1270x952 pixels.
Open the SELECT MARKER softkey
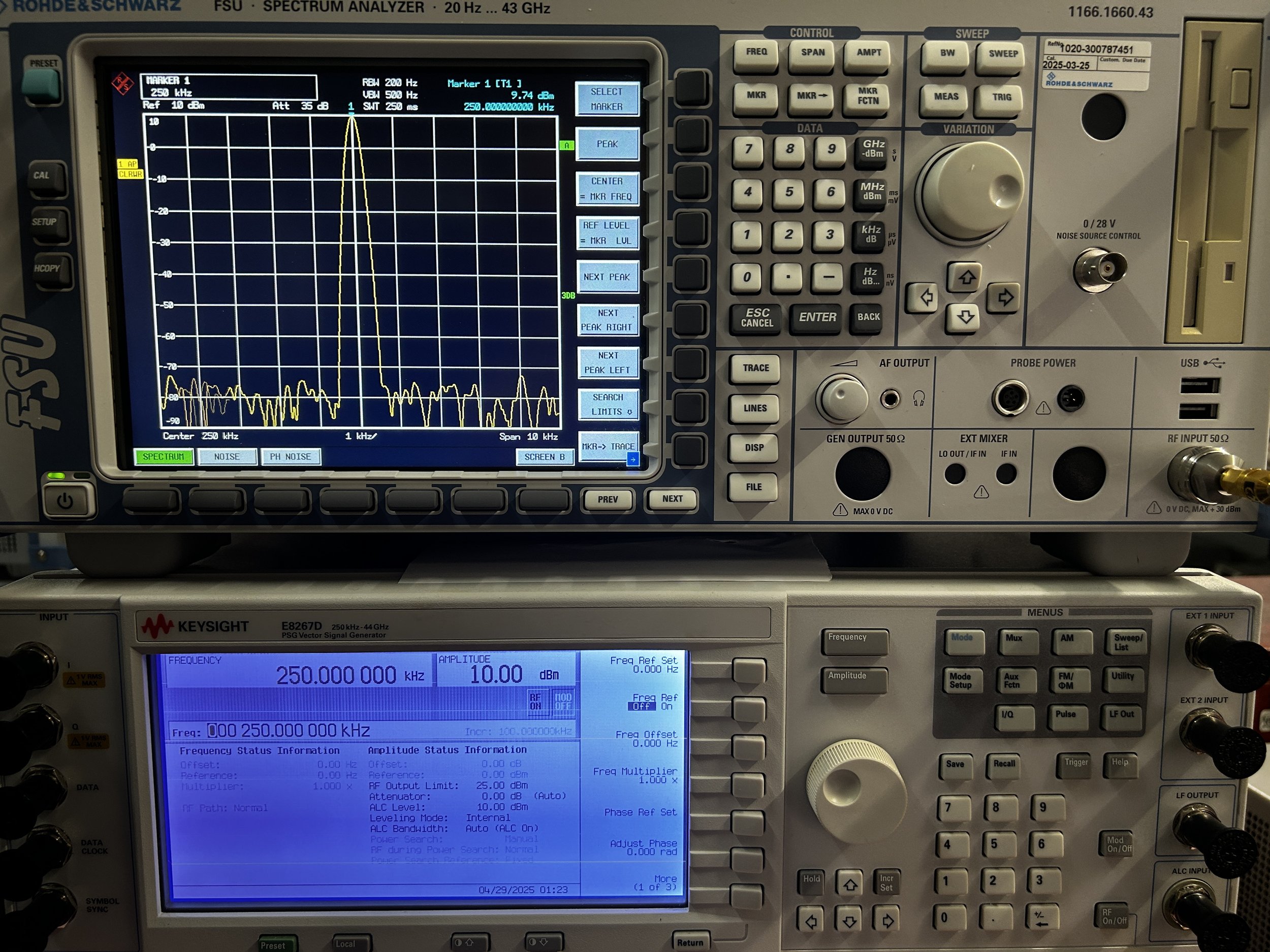[607, 100]
